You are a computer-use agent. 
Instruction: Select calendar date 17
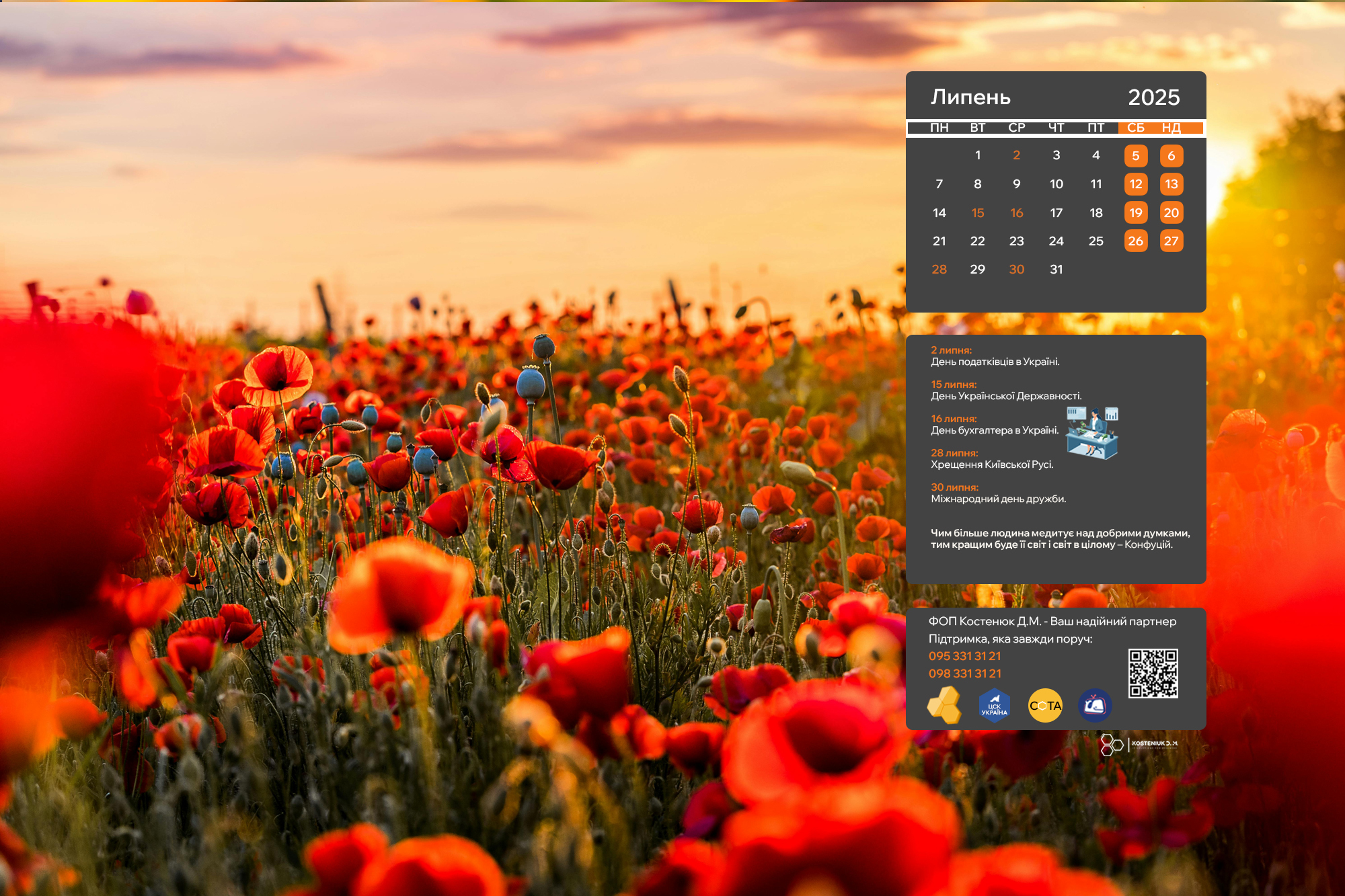pyautogui.click(x=1056, y=213)
